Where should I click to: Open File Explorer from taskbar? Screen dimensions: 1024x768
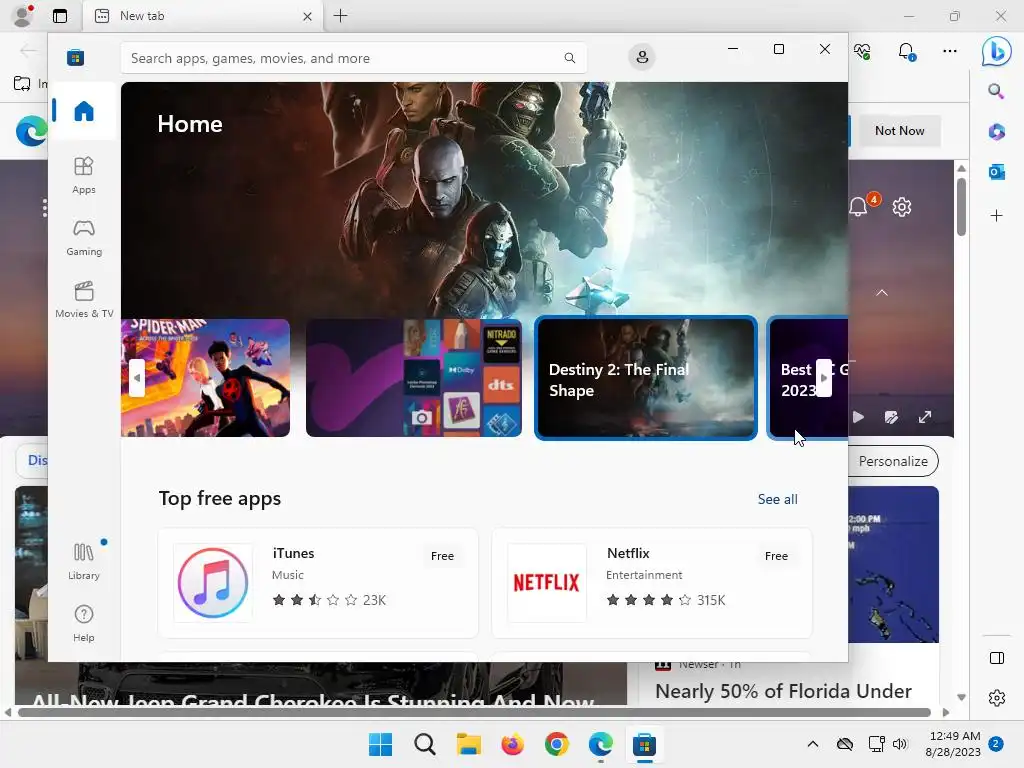coord(468,744)
